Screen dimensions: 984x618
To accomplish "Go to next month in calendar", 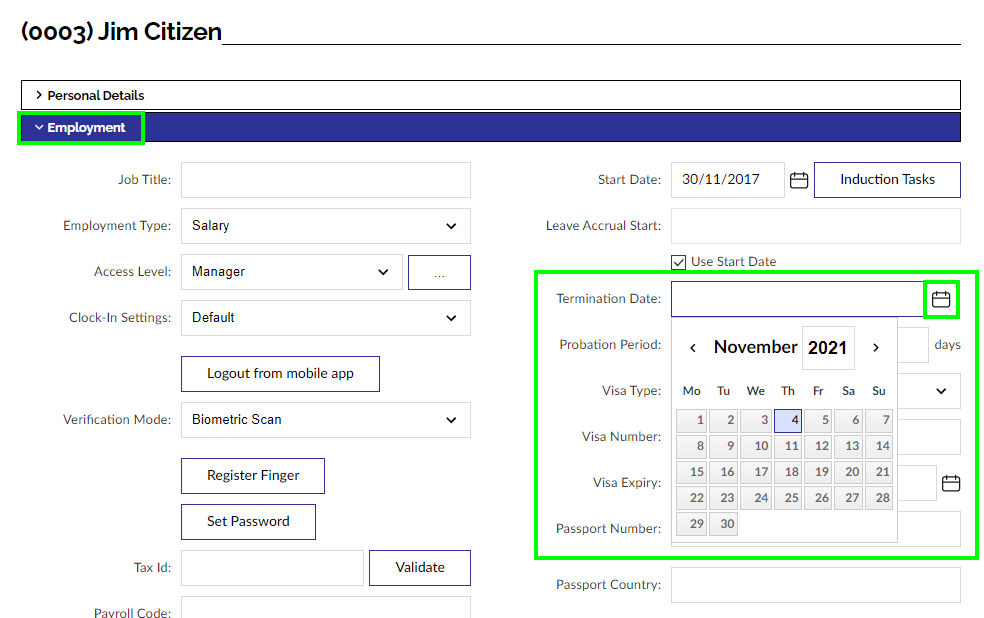I will pos(876,348).
